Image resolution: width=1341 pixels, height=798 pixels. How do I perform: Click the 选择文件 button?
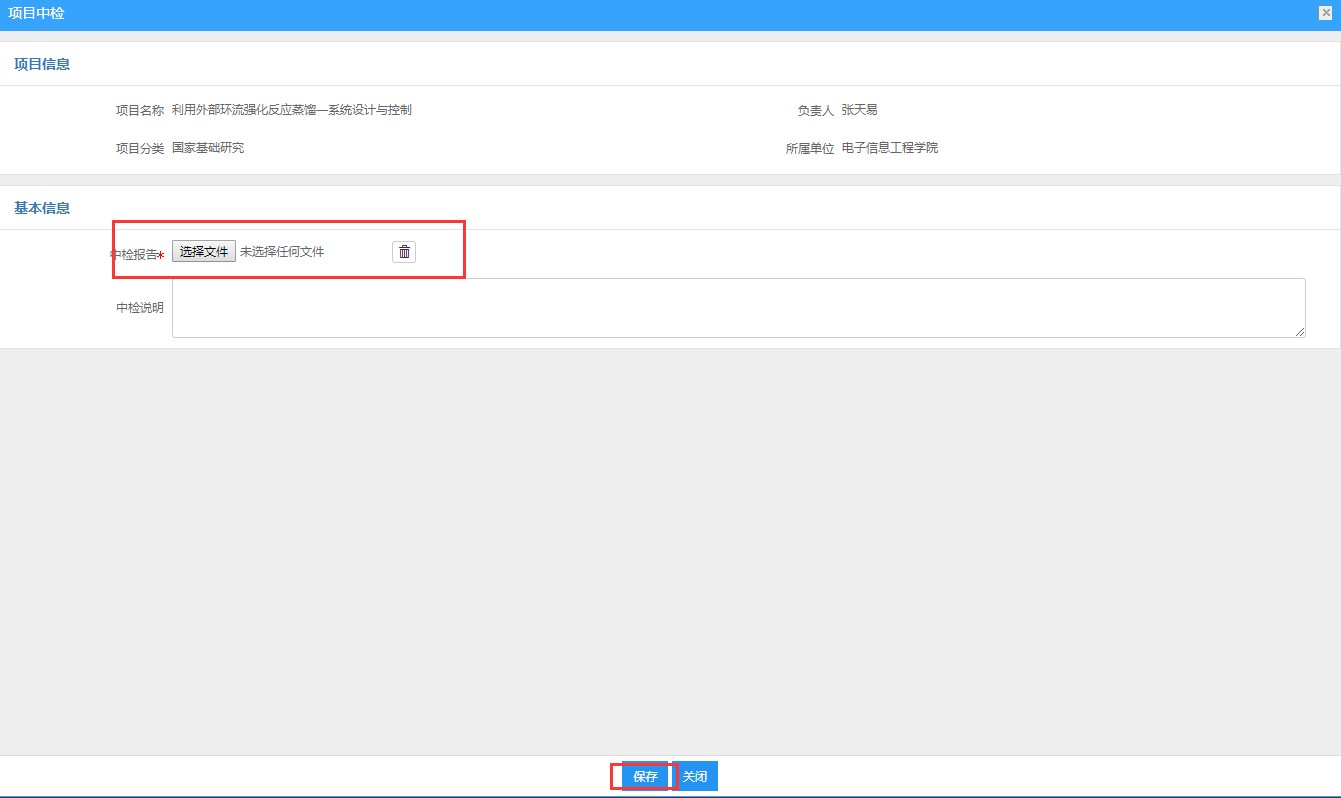(204, 252)
